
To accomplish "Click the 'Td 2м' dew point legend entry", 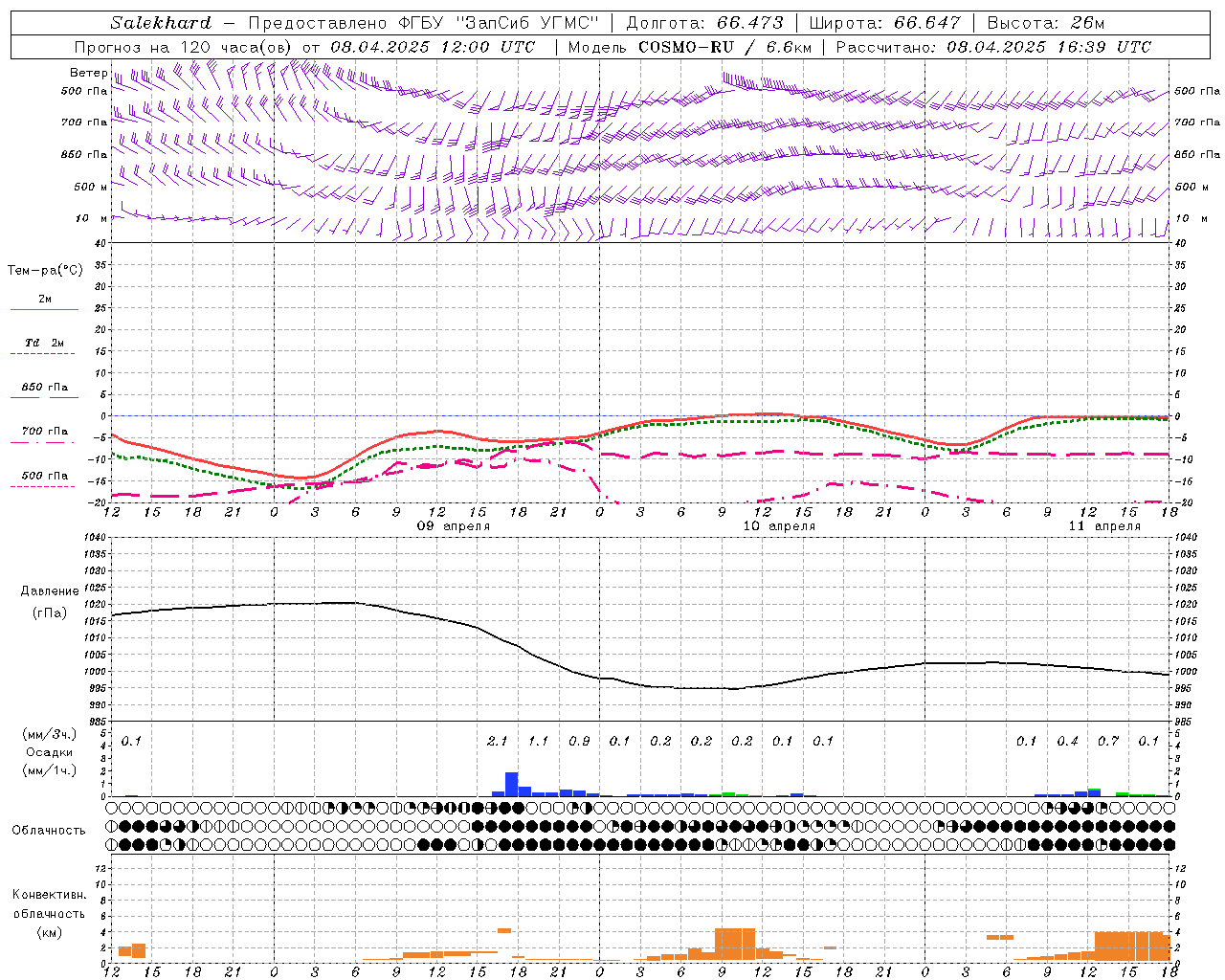I will (x=44, y=343).
